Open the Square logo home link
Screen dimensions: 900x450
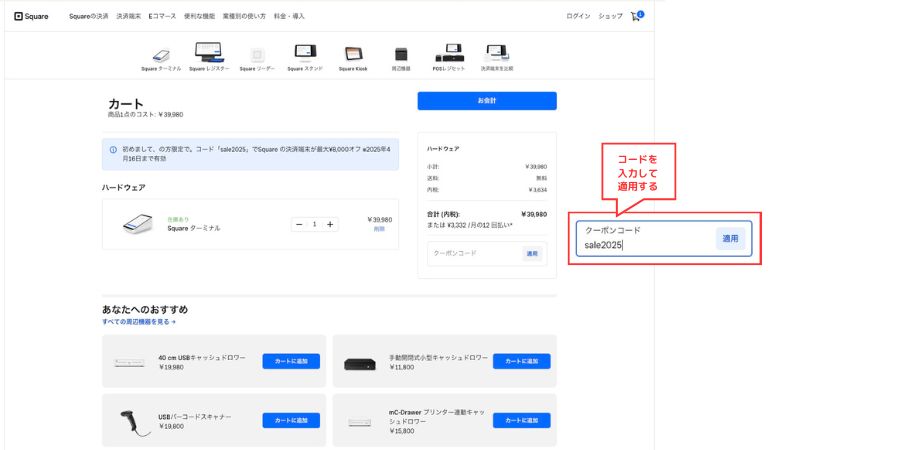click(x=31, y=17)
